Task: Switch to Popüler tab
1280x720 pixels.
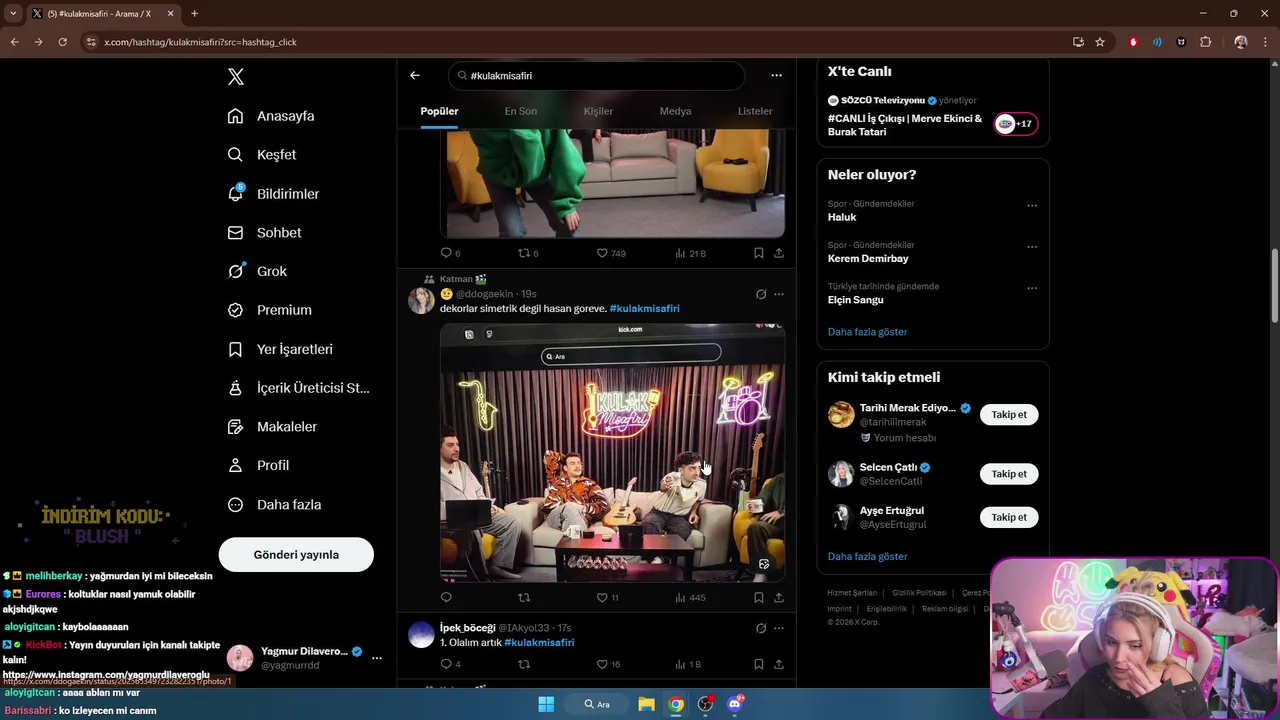Action: (x=439, y=111)
